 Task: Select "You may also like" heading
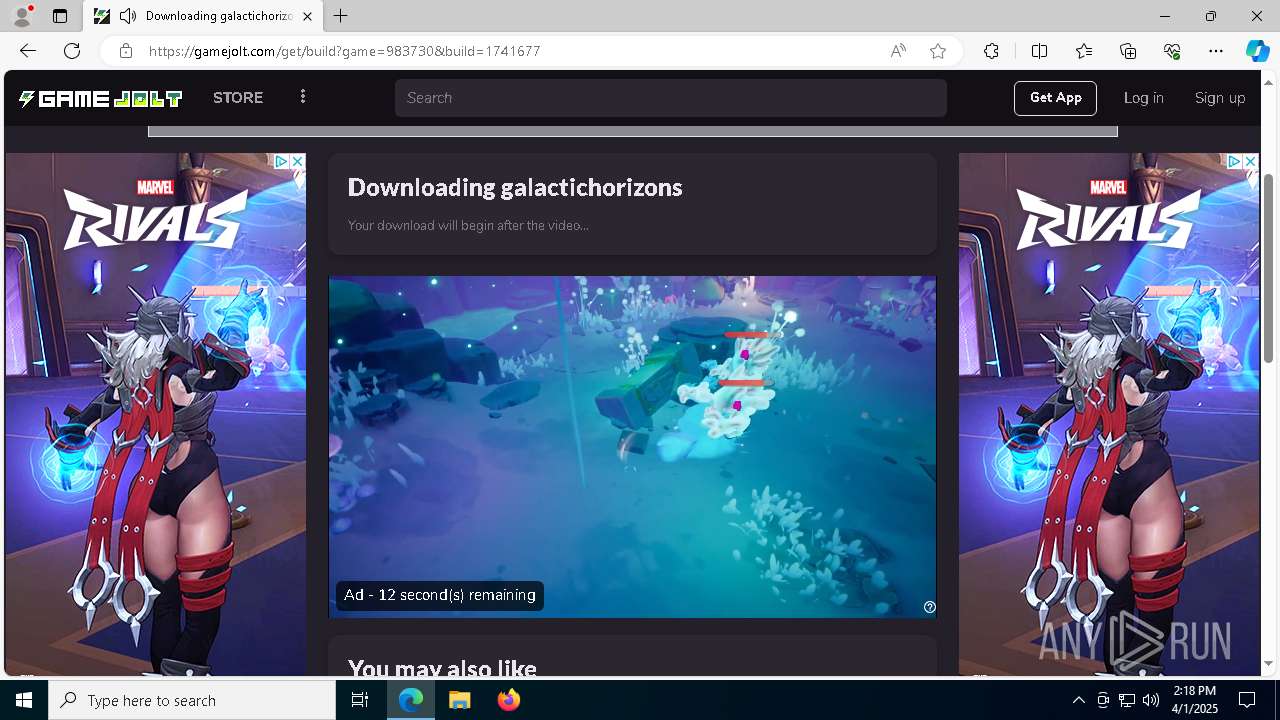(x=442, y=668)
